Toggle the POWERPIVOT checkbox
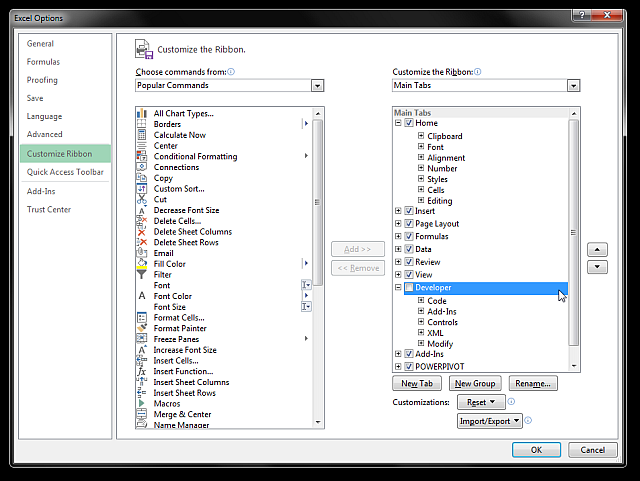640x481 pixels. pos(409,366)
